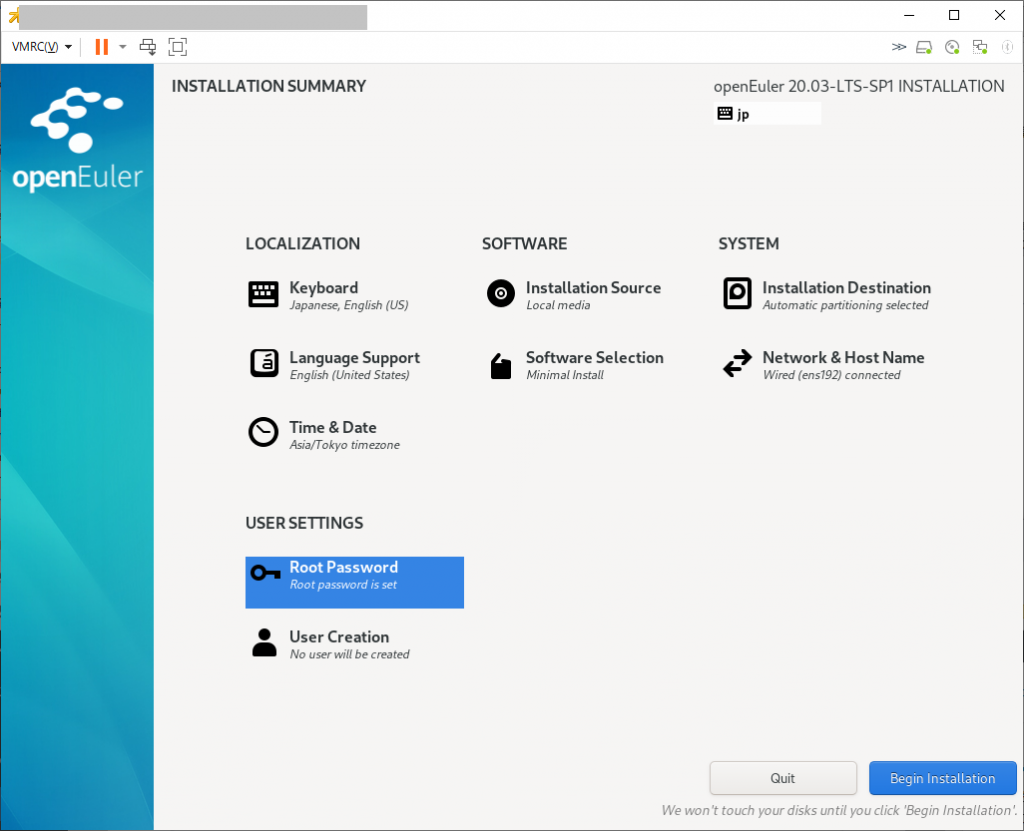1024x831 pixels.
Task: Open the Software Selection label
Action: coord(594,357)
